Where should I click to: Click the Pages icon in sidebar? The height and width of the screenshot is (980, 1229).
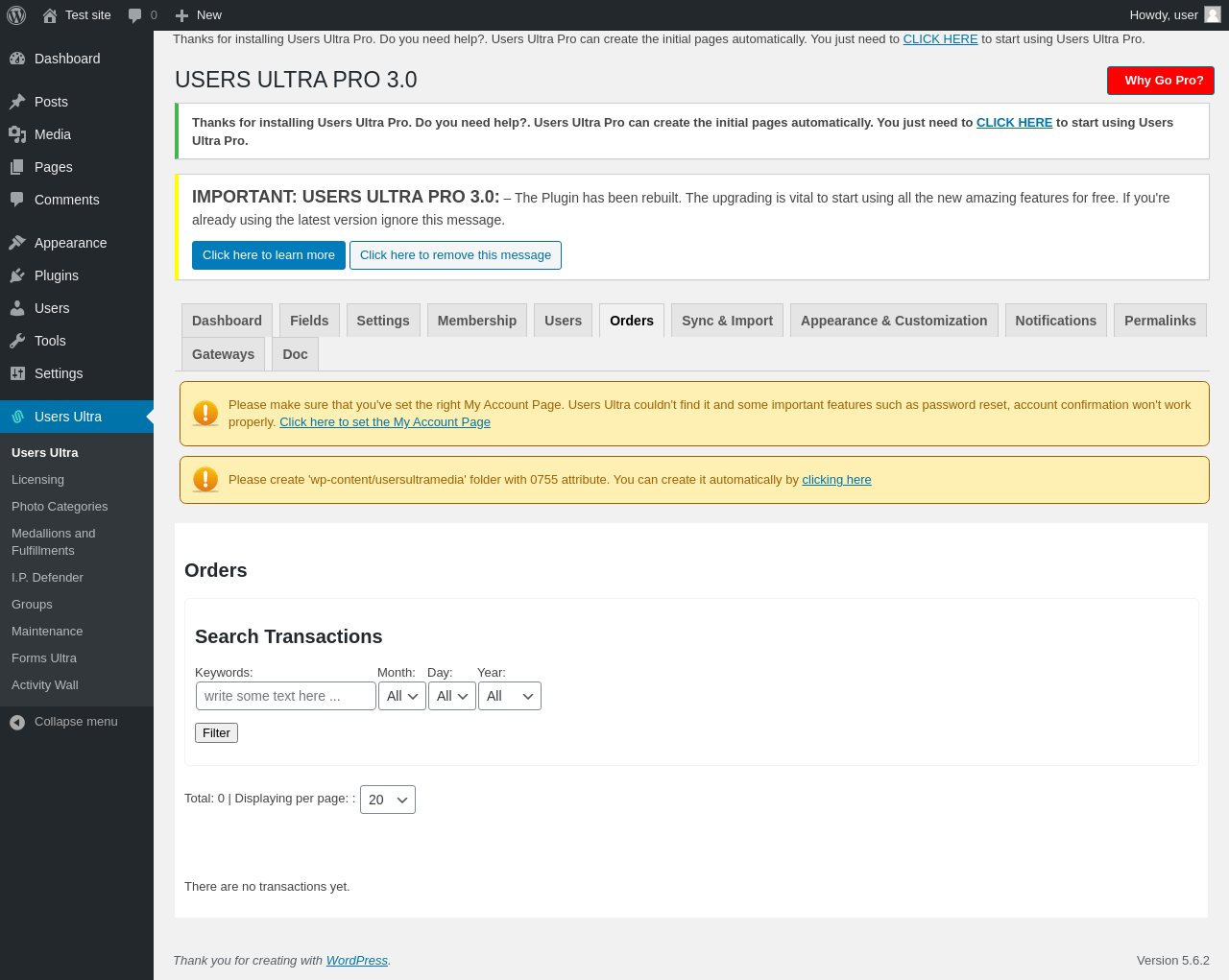17,167
